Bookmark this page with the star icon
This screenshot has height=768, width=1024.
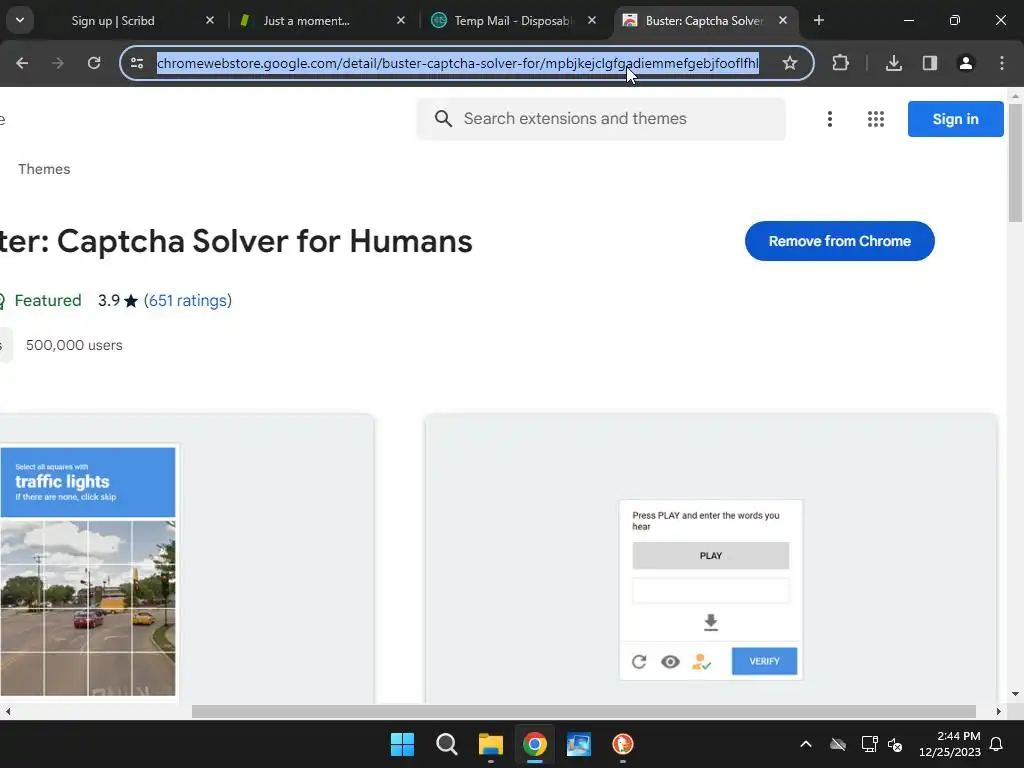point(790,63)
